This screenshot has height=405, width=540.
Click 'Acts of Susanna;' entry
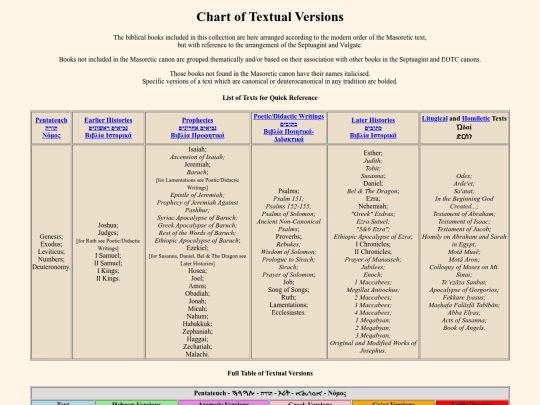(464, 320)
